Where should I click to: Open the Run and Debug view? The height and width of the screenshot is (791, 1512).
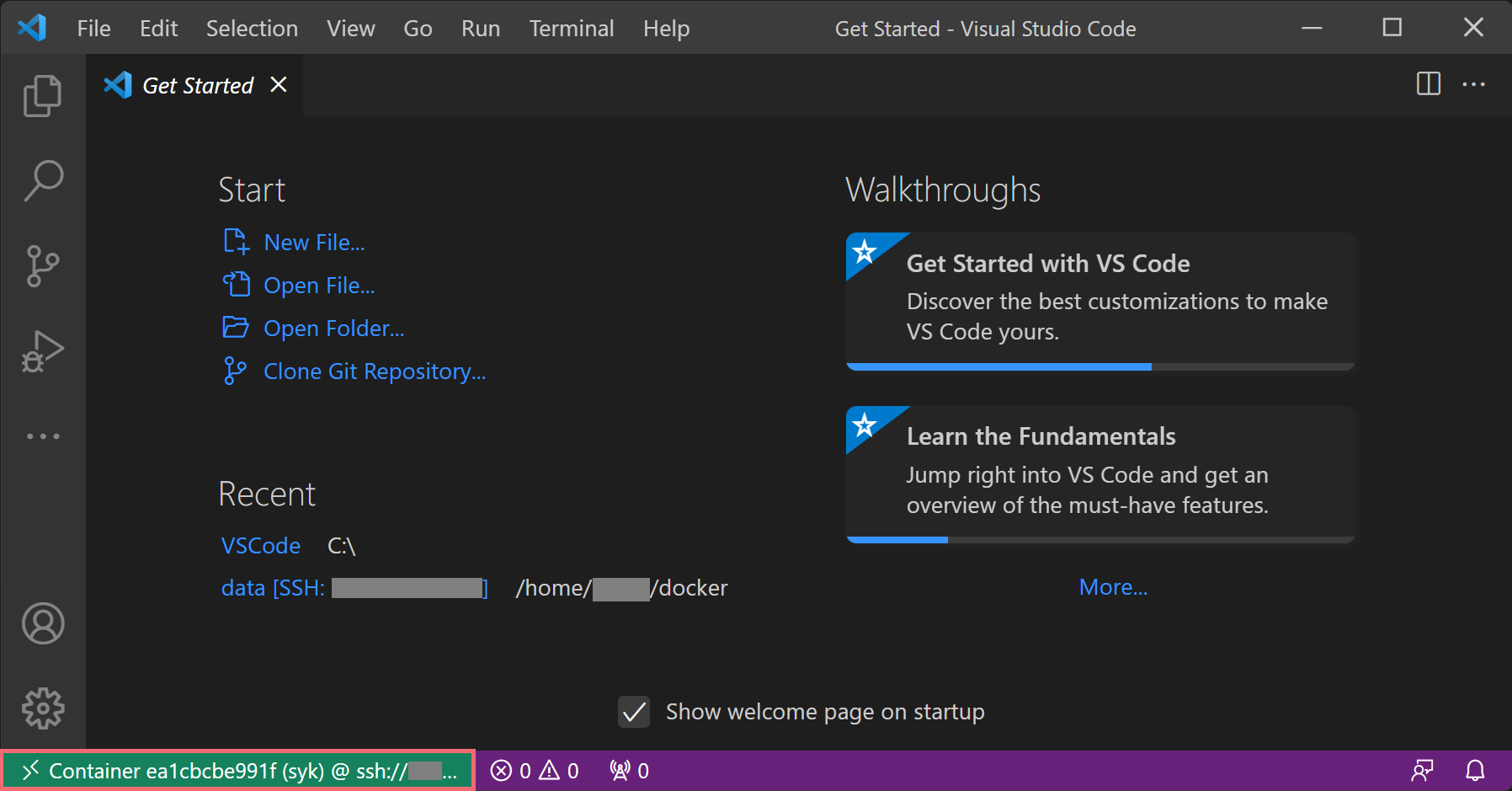(43, 351)
